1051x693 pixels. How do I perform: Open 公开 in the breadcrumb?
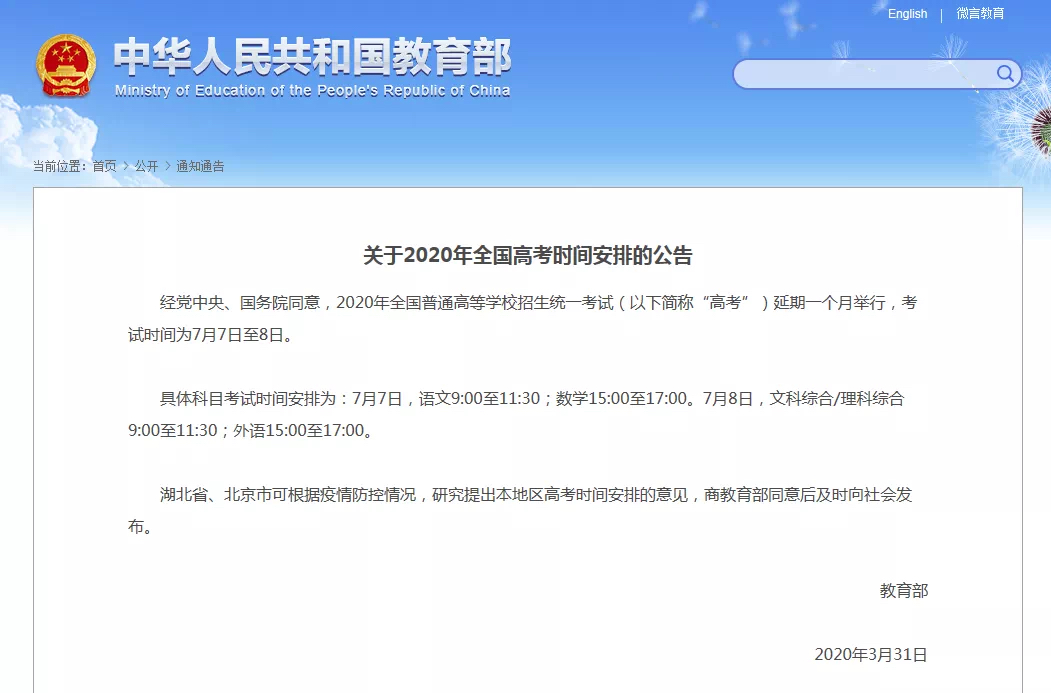[x=147, y=166]
